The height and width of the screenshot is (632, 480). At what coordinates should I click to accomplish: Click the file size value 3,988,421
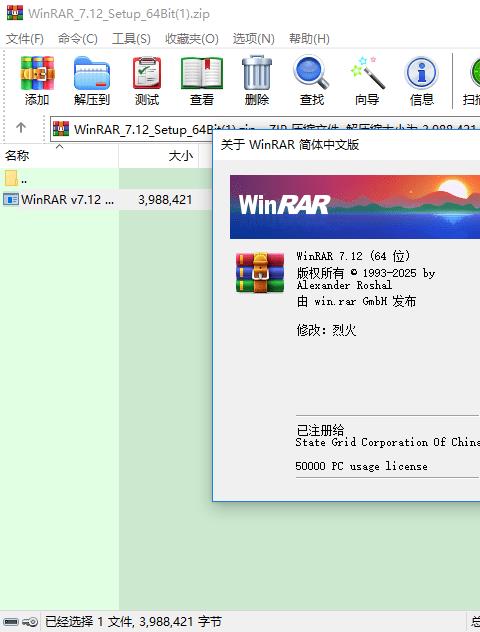pyautogui.click(x=165, y=200)
